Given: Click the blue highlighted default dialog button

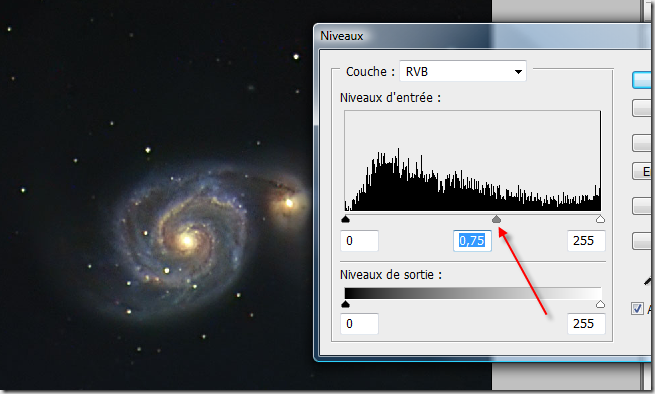Looking at the screenshot, I should tap(642, 80).
